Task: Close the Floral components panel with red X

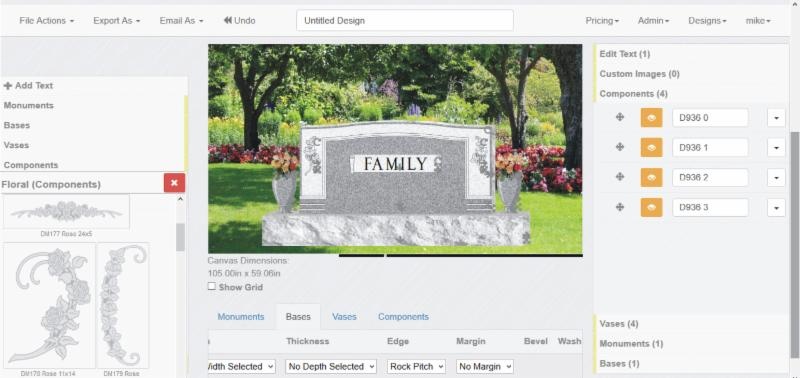Action: coord(174,183)
